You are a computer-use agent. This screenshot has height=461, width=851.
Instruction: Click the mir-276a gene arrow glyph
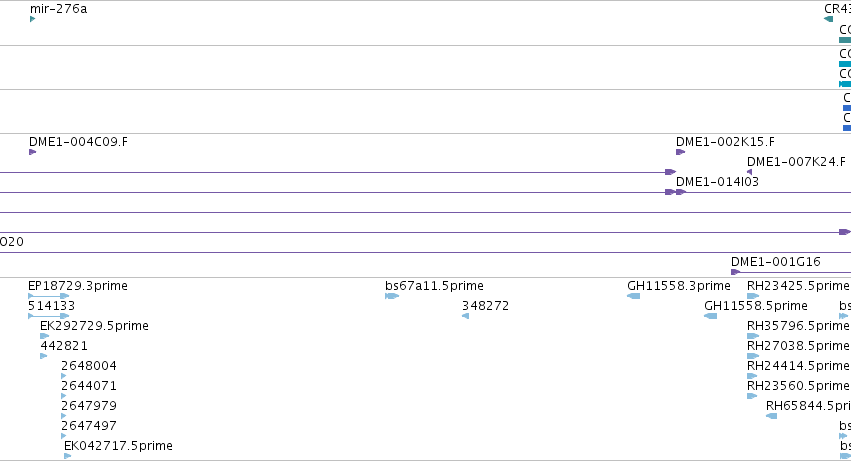[x=33, y=19]
